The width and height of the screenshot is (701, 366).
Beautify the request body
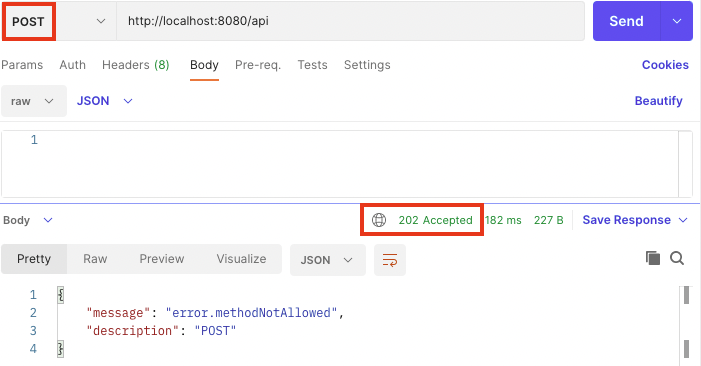[x=659, y=101]
